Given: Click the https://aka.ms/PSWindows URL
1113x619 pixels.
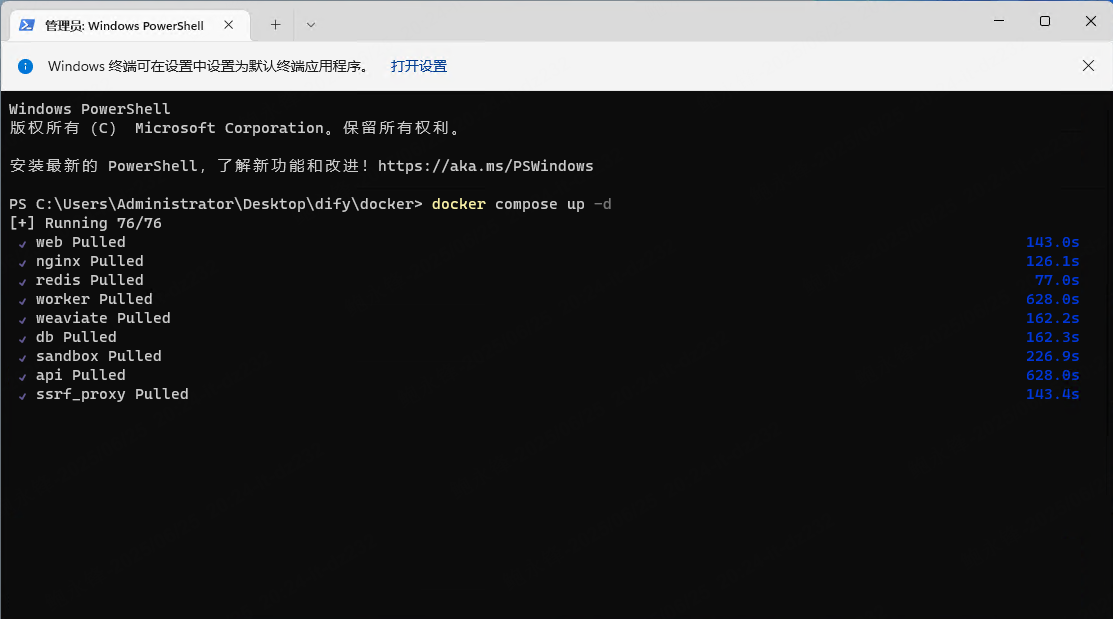Looking at the screenshot, I should (486, 166).
